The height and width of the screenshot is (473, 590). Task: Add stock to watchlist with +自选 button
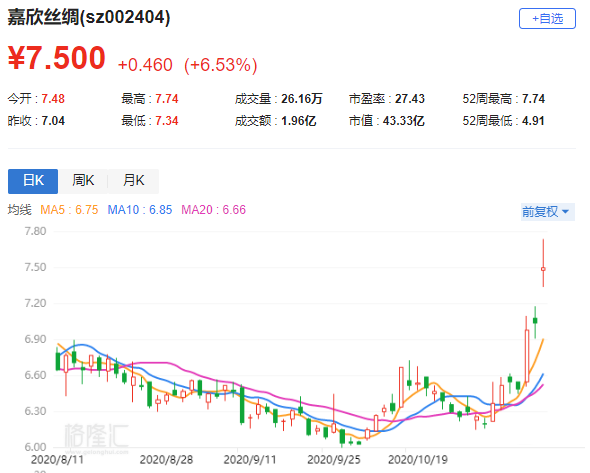pos(547,18)
